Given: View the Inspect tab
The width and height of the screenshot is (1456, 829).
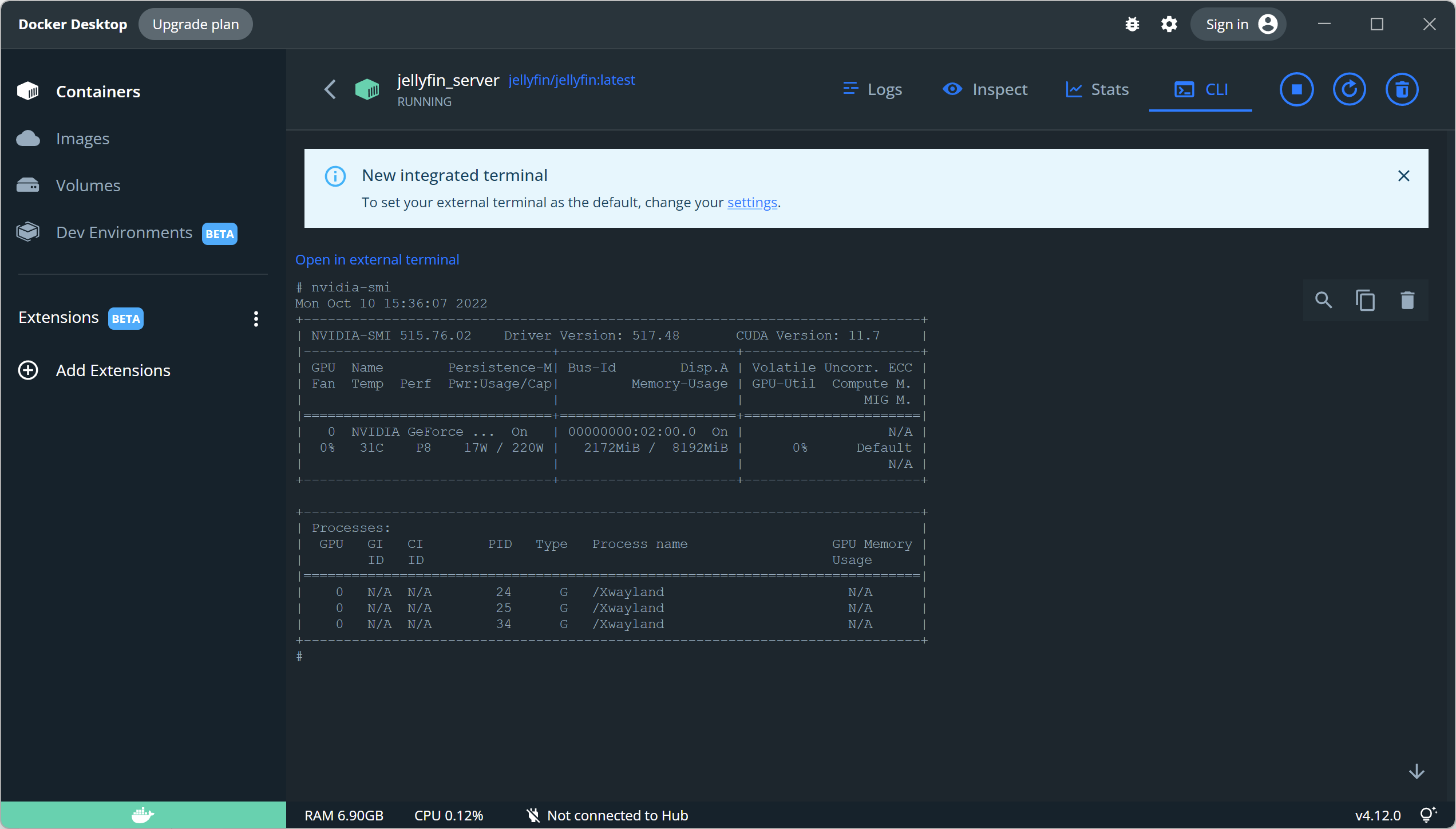Looking at the screenshot, I should (985, 89).
